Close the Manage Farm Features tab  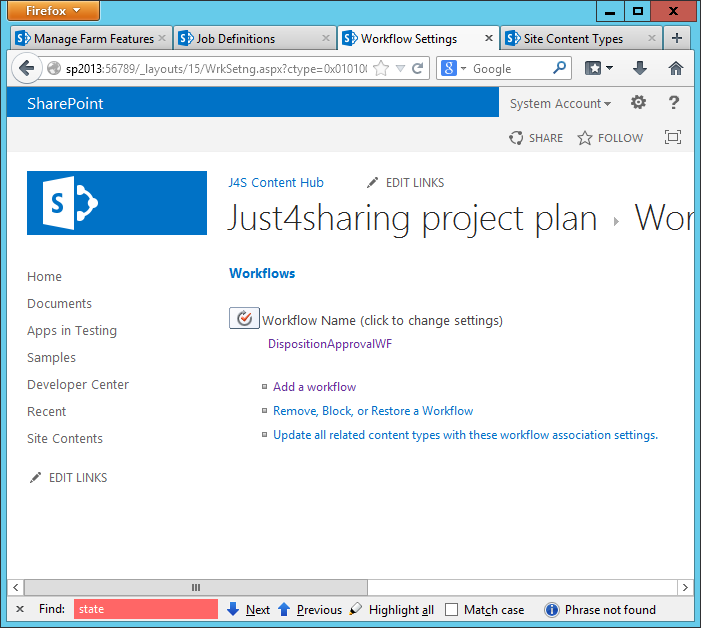pos(162,38)
